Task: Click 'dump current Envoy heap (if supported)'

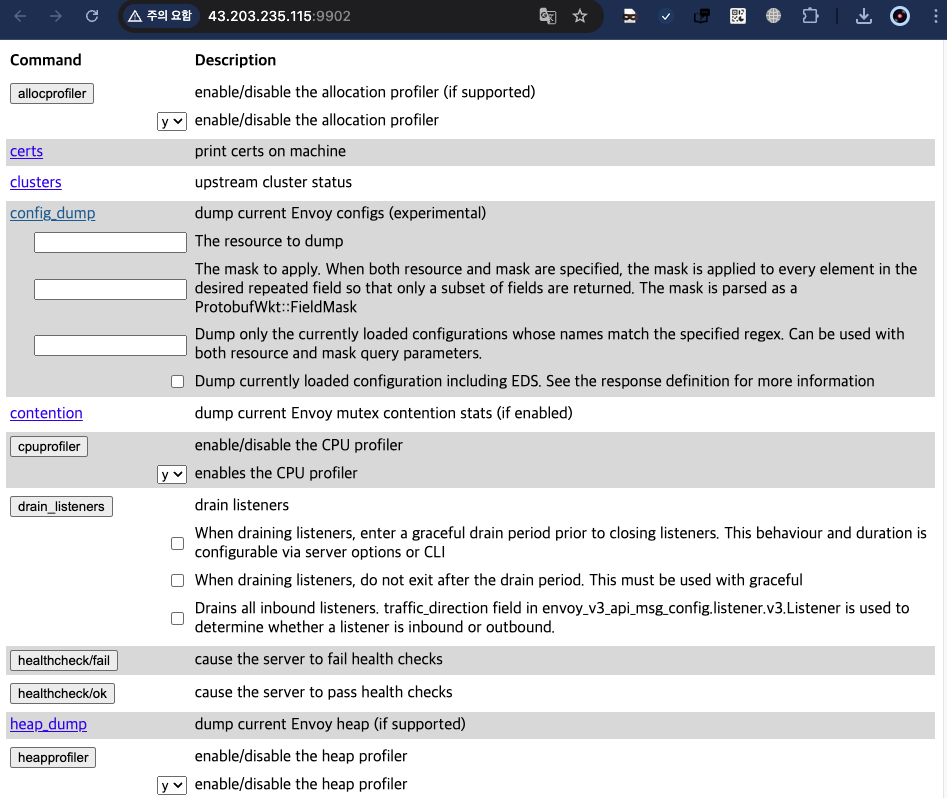Action: pos(330,724)
